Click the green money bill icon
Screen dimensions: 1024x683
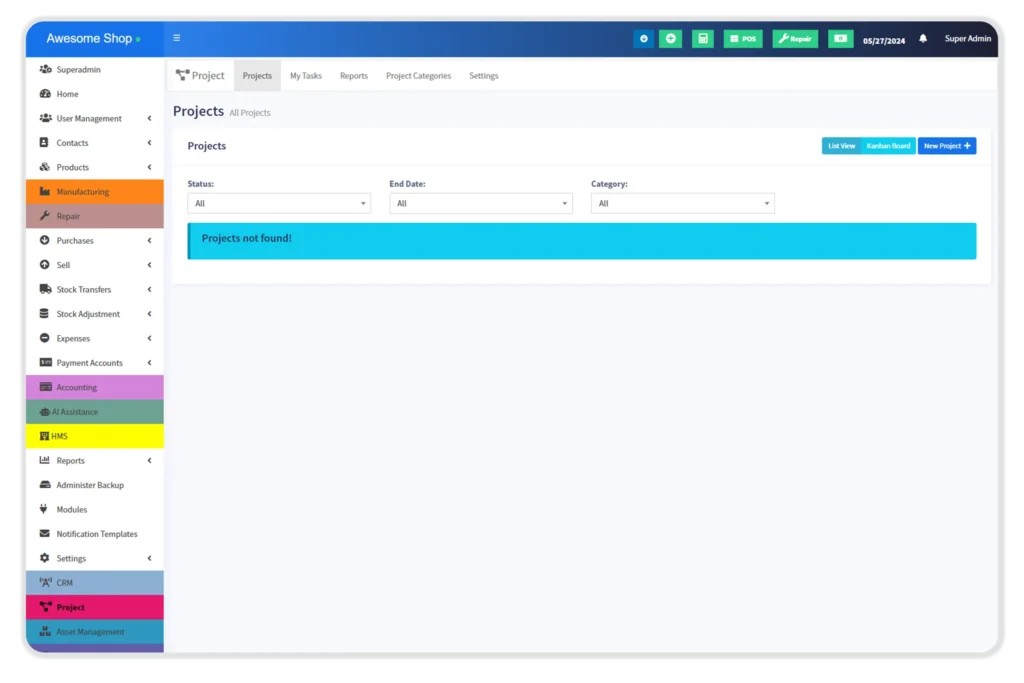pos(840,39)
